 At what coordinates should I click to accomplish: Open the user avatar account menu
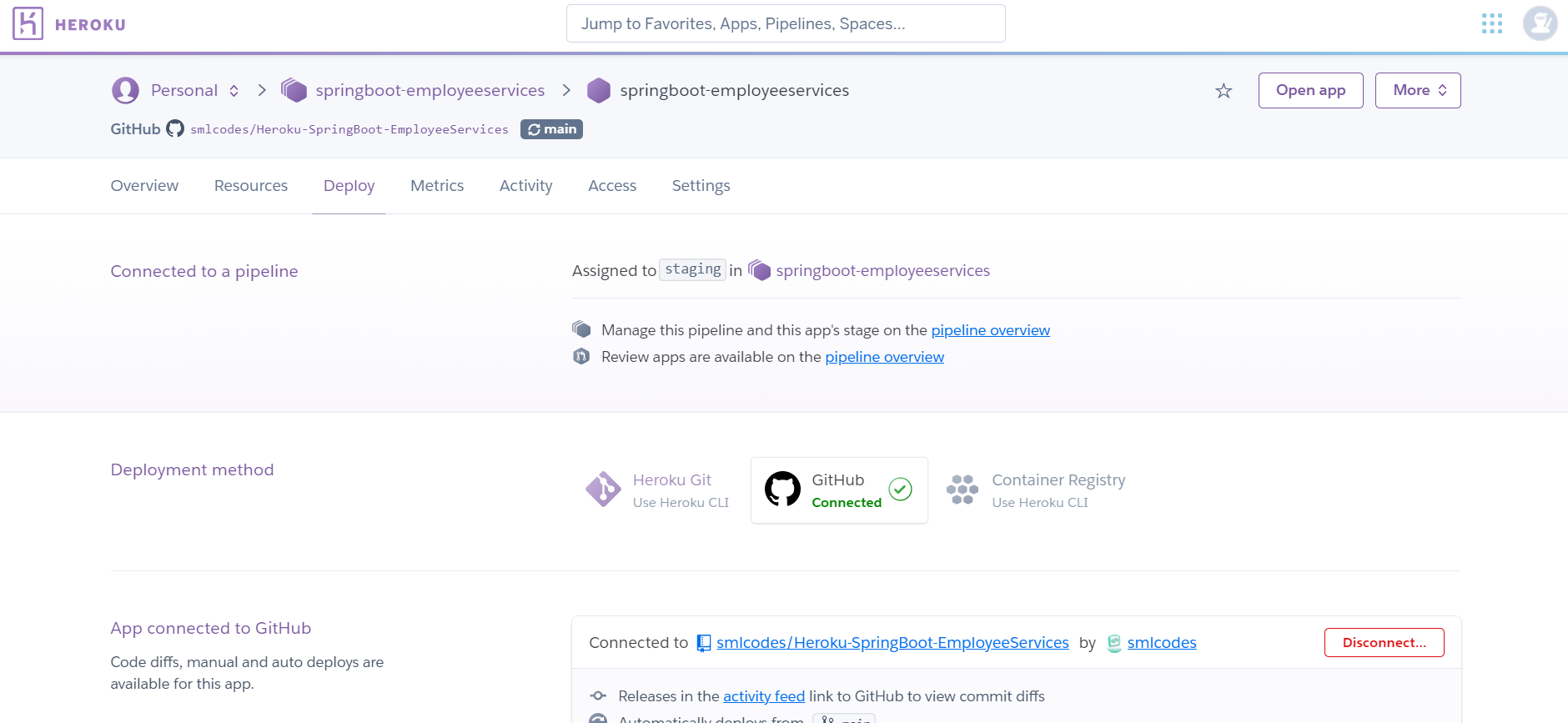pos(1540,23)
